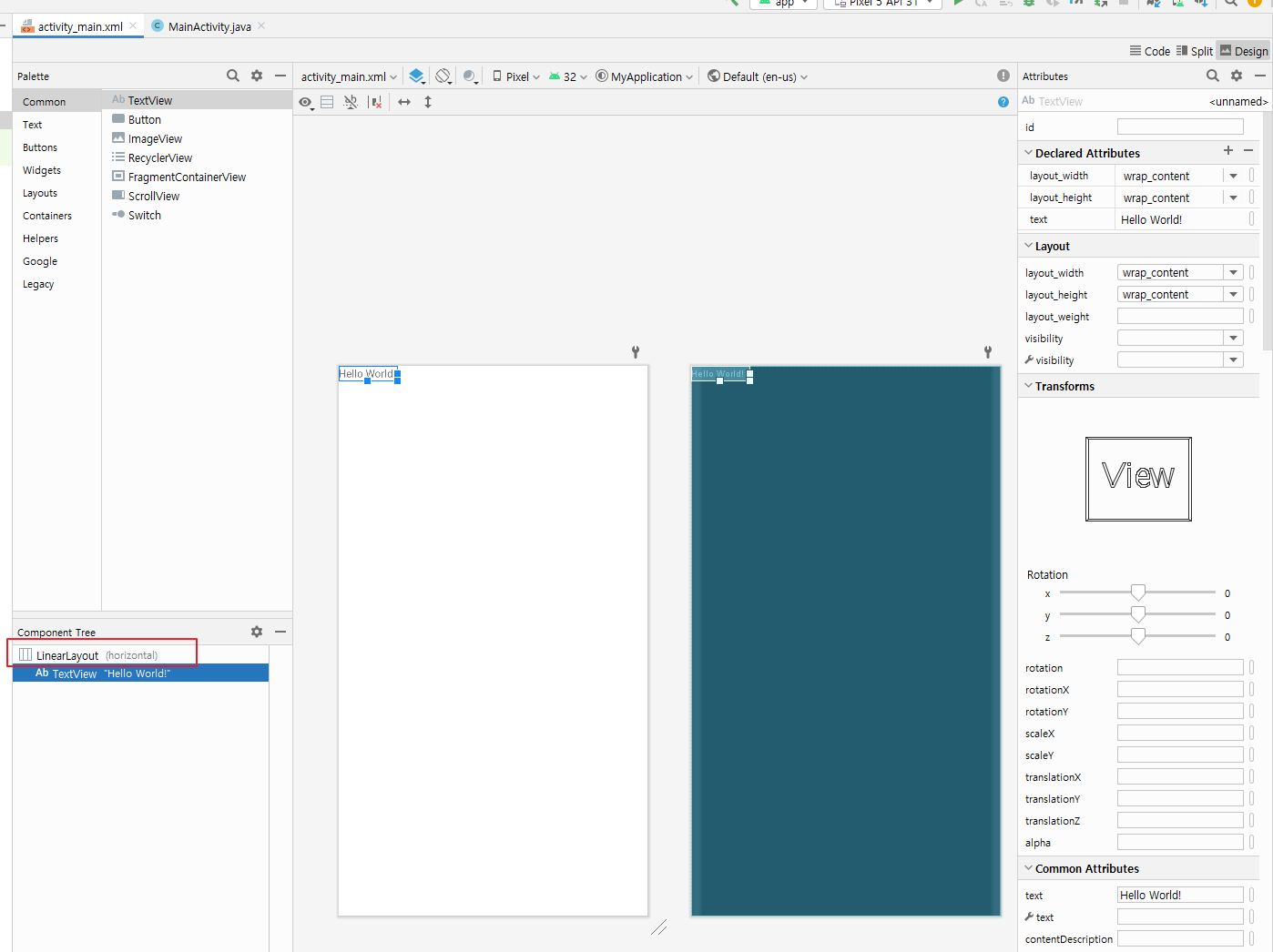This screenshot has width=1273, height=952.
Task: Open Palette settings gear
Action: (257, 76)
